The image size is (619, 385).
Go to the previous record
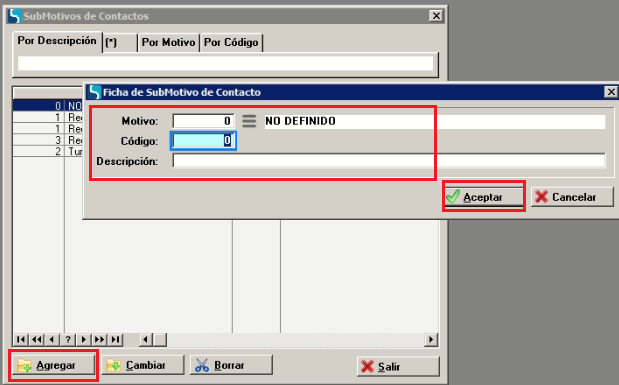[x=52, y=340]
